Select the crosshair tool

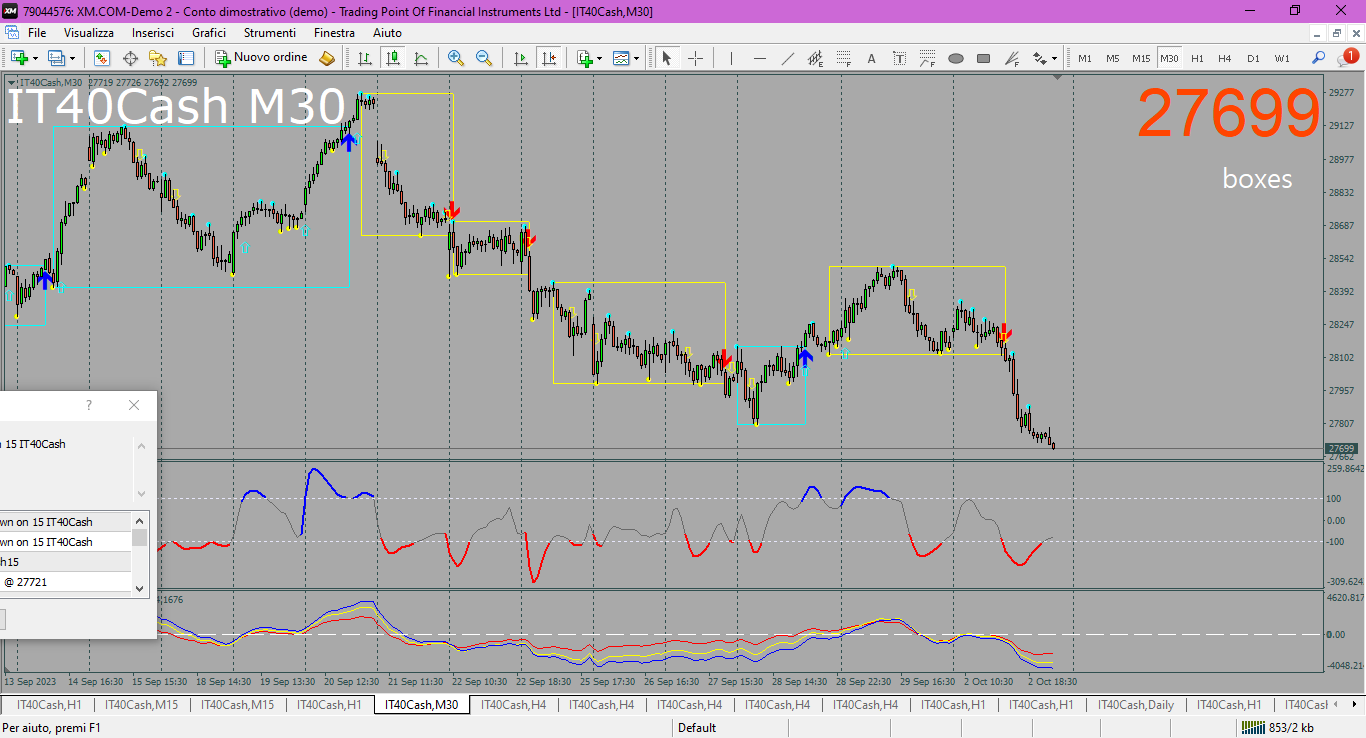696,58
